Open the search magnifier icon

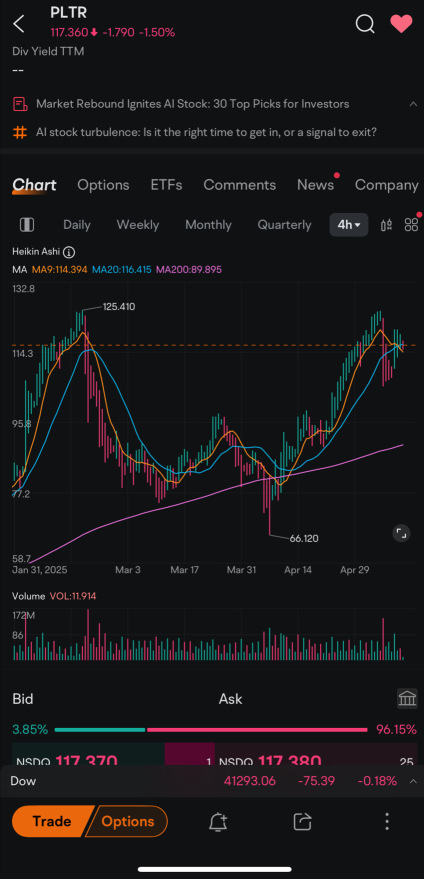365,24
